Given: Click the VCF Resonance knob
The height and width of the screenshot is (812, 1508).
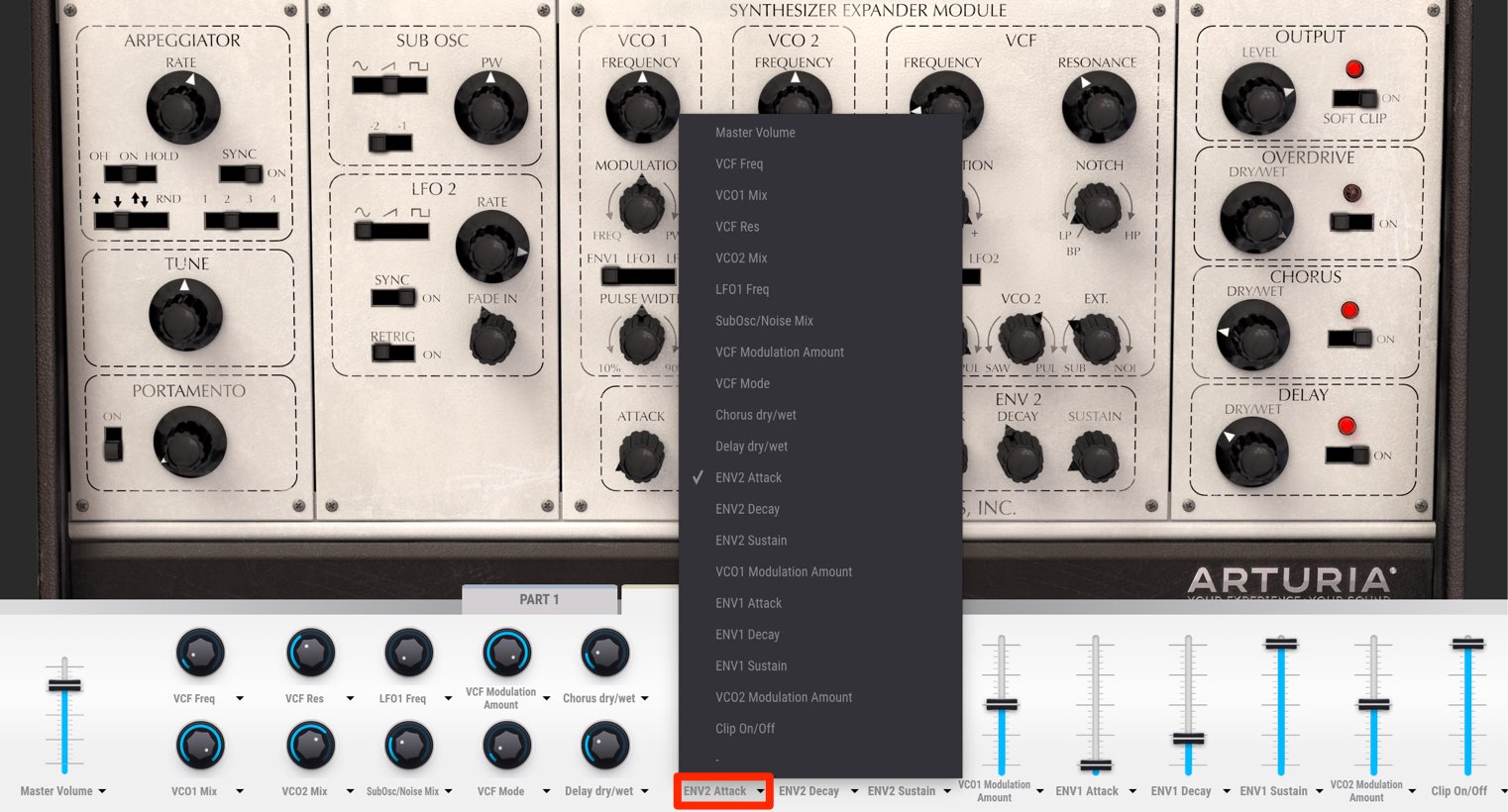Looking at the screenshot, I should coord(1098,107).
